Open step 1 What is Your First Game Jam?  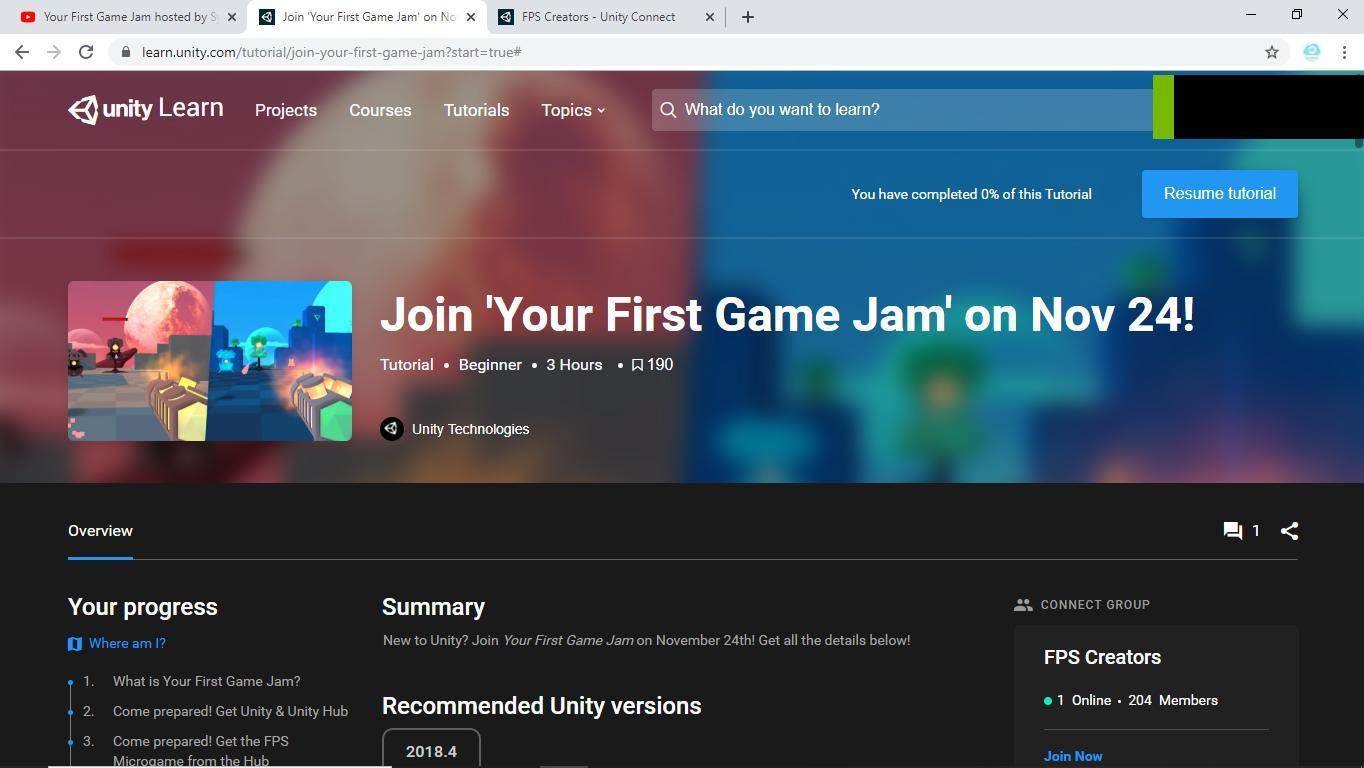coord(206,682)
